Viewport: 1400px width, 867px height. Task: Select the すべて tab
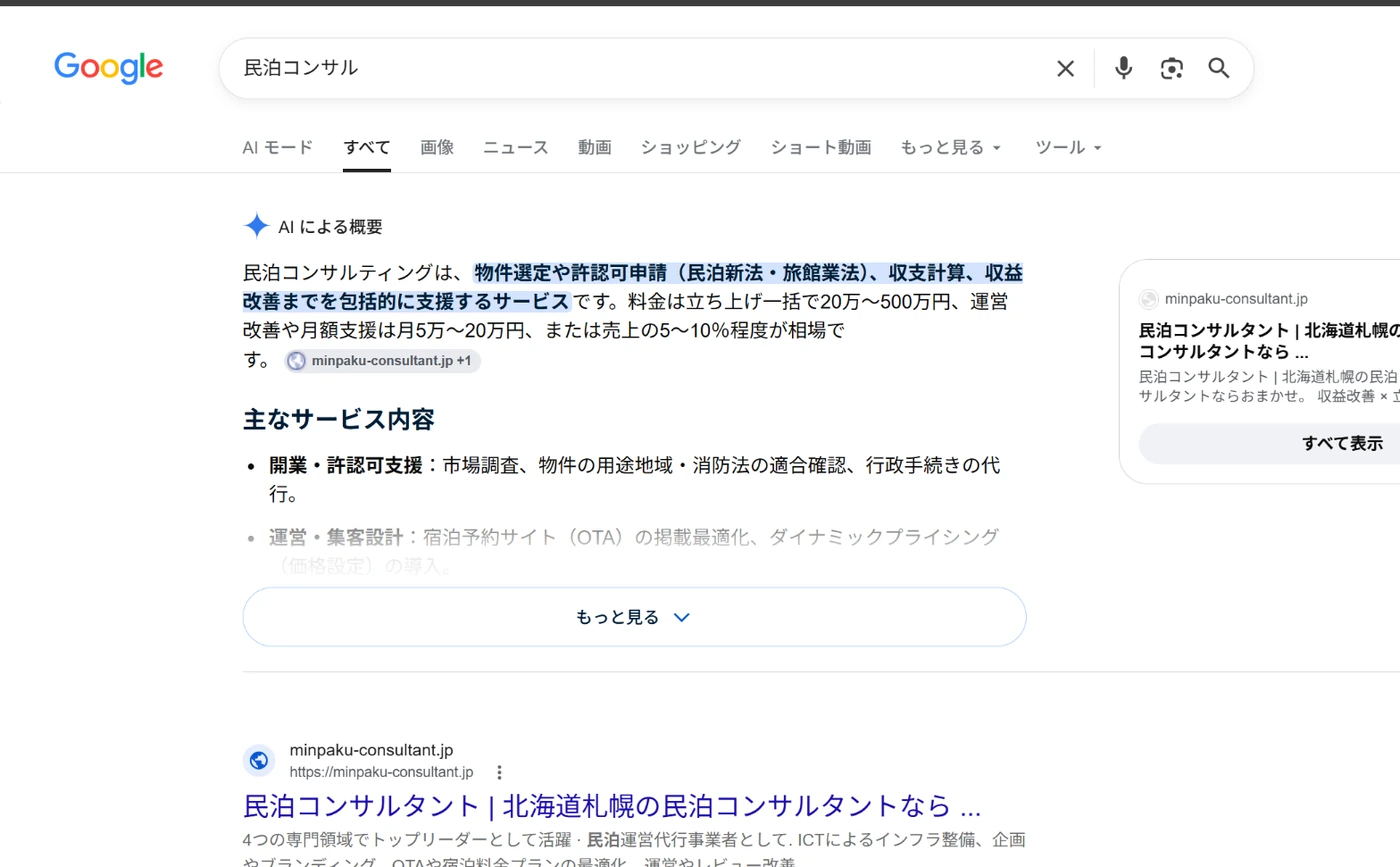[x=367, y=147]
